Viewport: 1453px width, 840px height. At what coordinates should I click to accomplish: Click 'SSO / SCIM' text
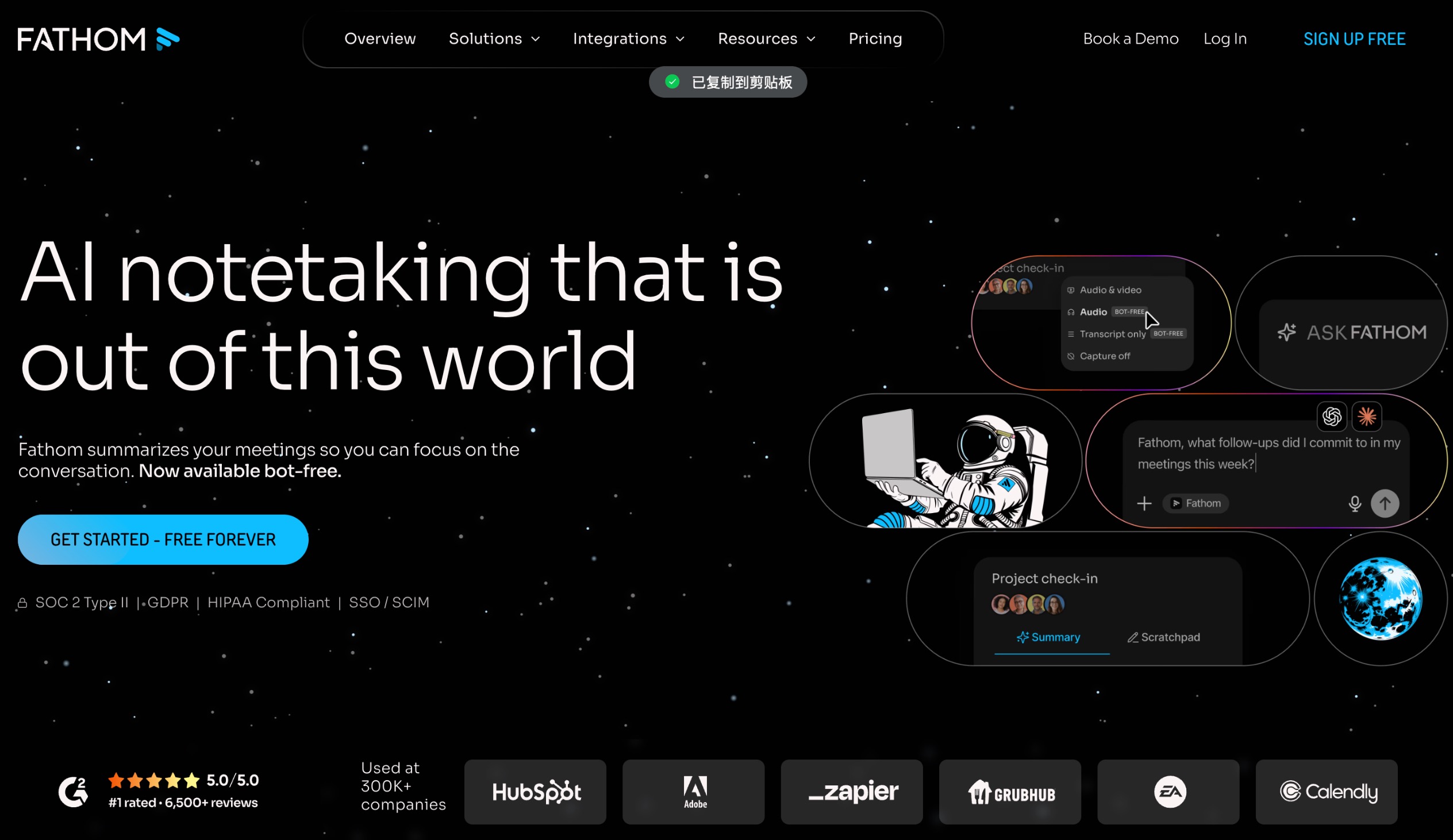[x=389, y=603]
